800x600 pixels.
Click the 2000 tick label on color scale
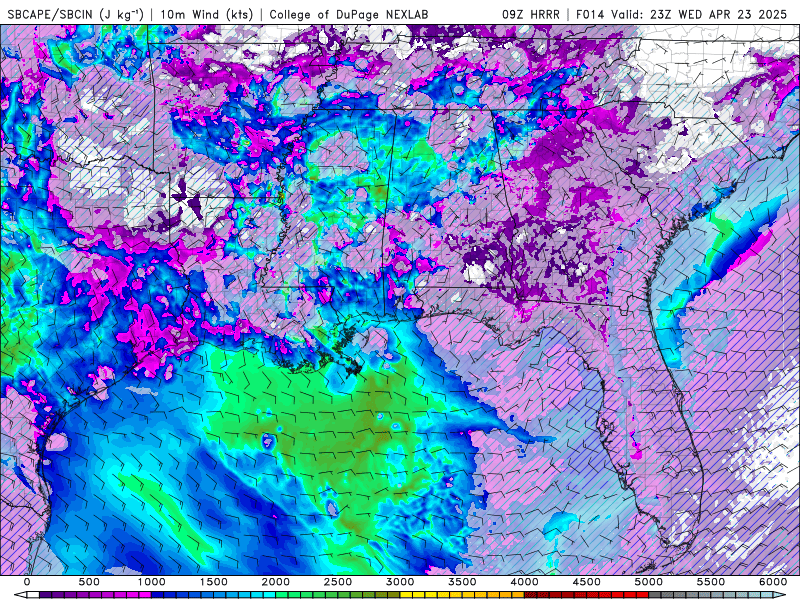pos(276,582)
